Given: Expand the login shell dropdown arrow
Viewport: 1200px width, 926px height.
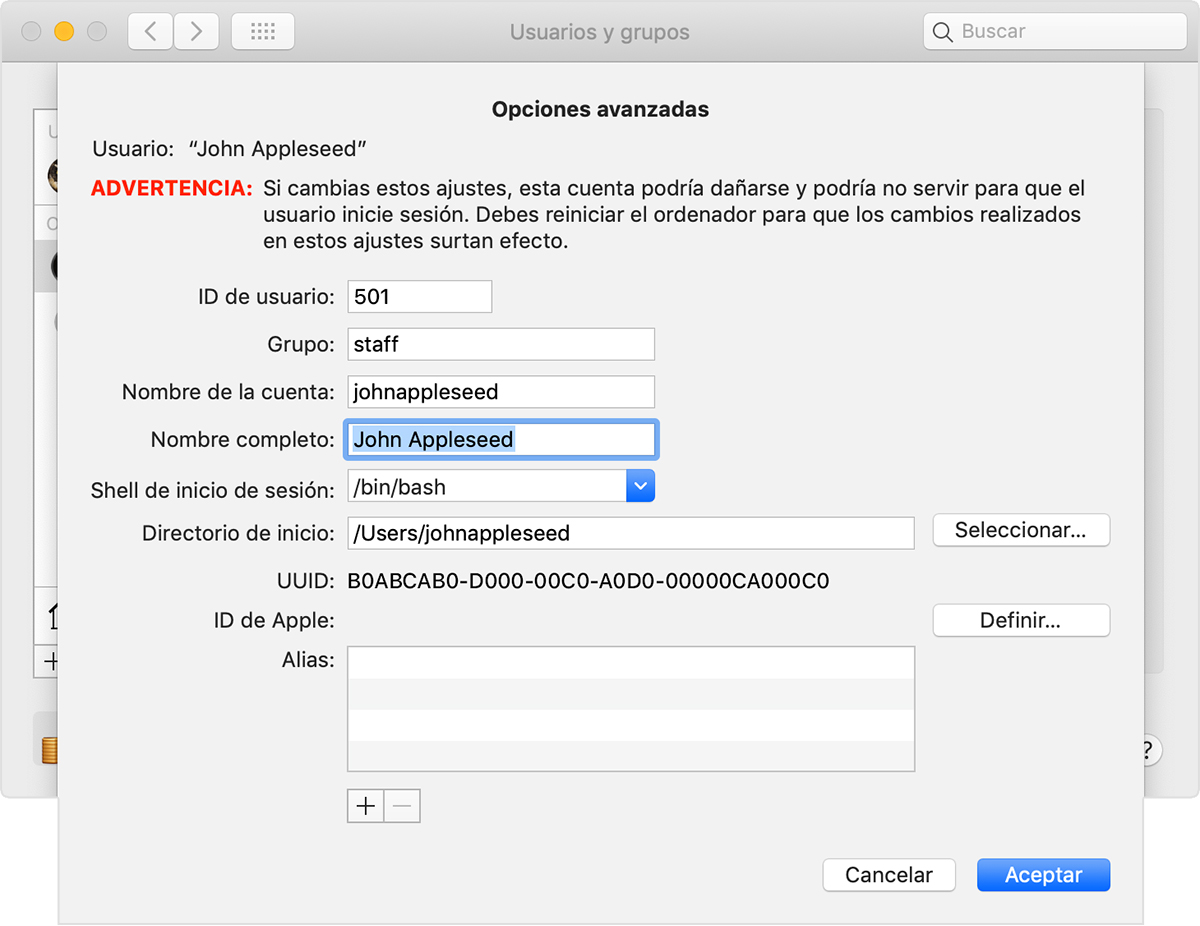Looking at the screenshot, I should [640, 487].
